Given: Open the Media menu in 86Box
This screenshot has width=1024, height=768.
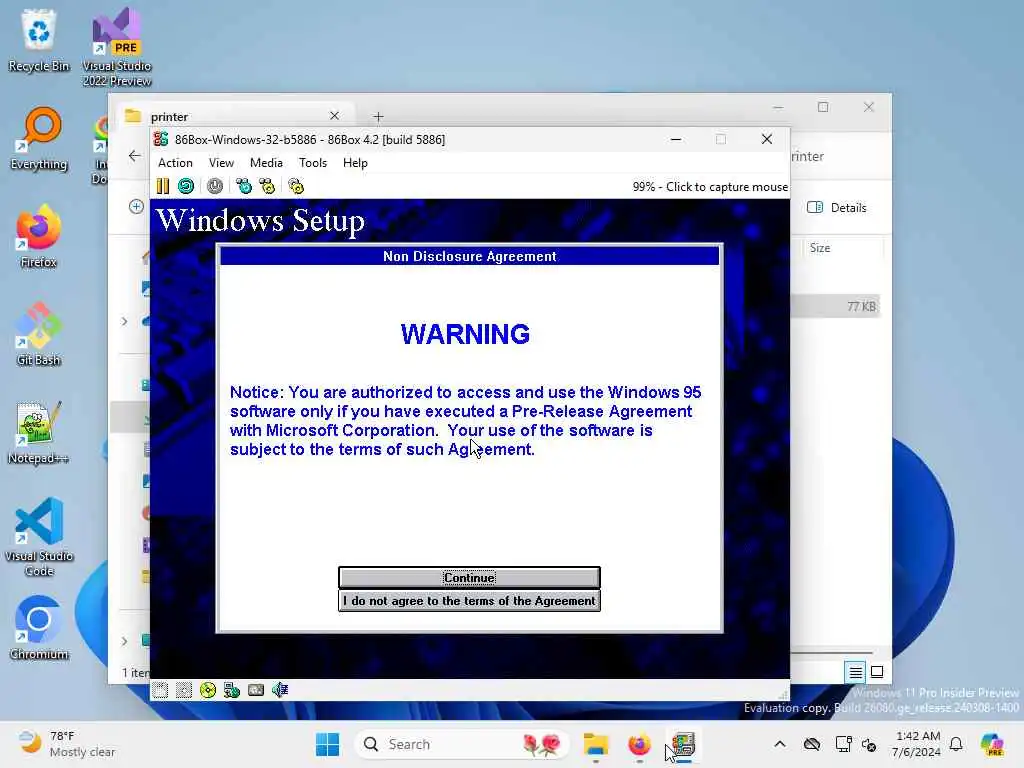Looking at the screenshot, I should click(266, 163).
